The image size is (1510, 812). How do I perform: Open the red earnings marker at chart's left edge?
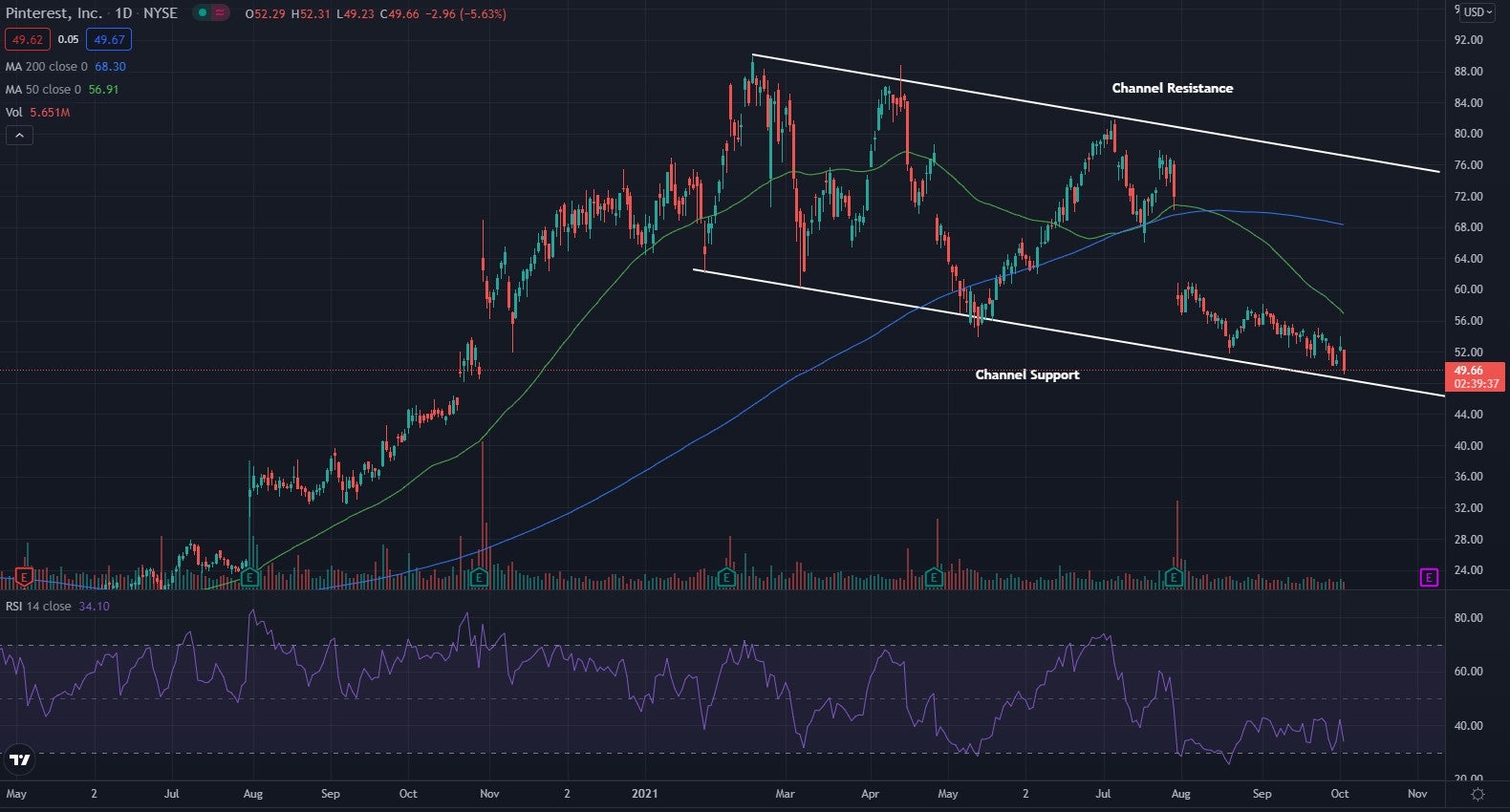(24, 577)
